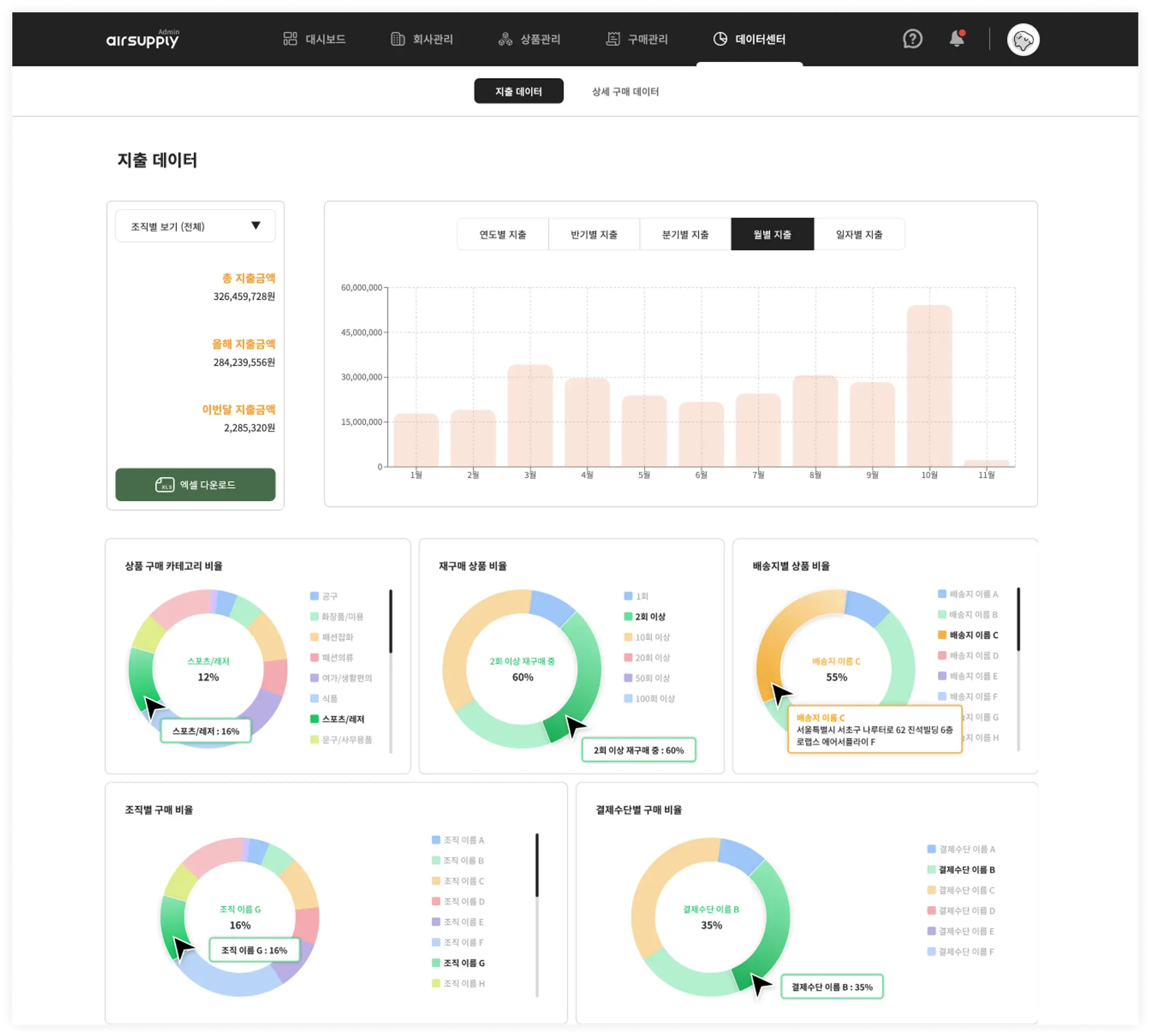Switch to 상세 구매 데이터 tab
This screenshot has height=1036, width=1150.
click(626, 91)
